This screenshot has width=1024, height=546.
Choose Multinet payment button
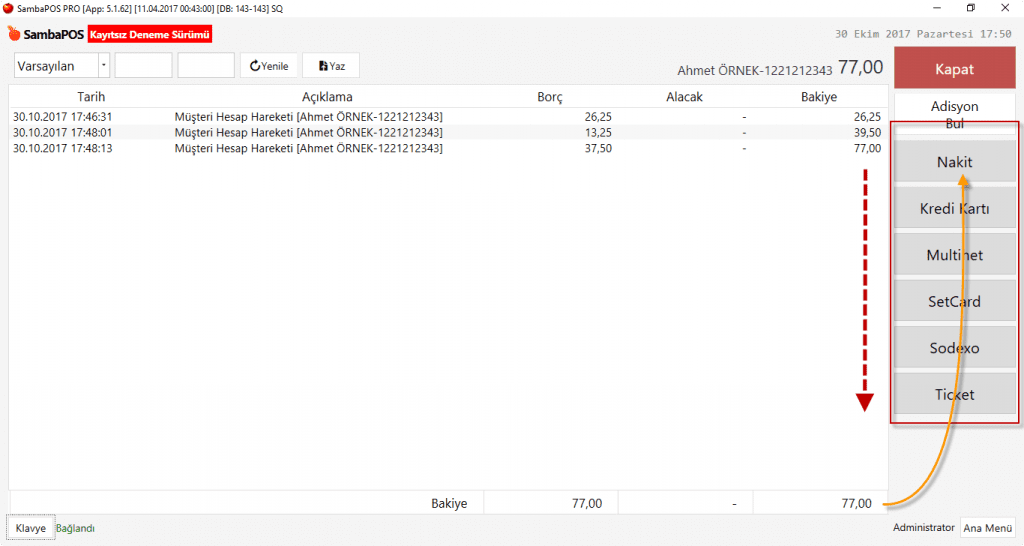954,255
